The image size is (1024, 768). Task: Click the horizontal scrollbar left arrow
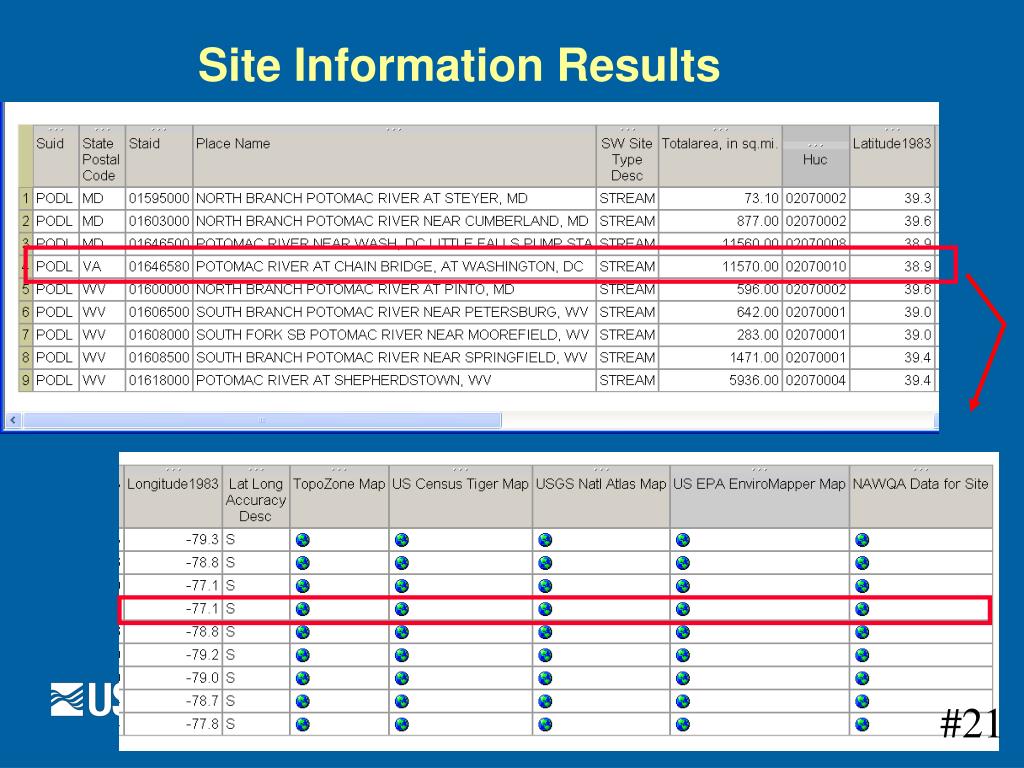point(13,420)
